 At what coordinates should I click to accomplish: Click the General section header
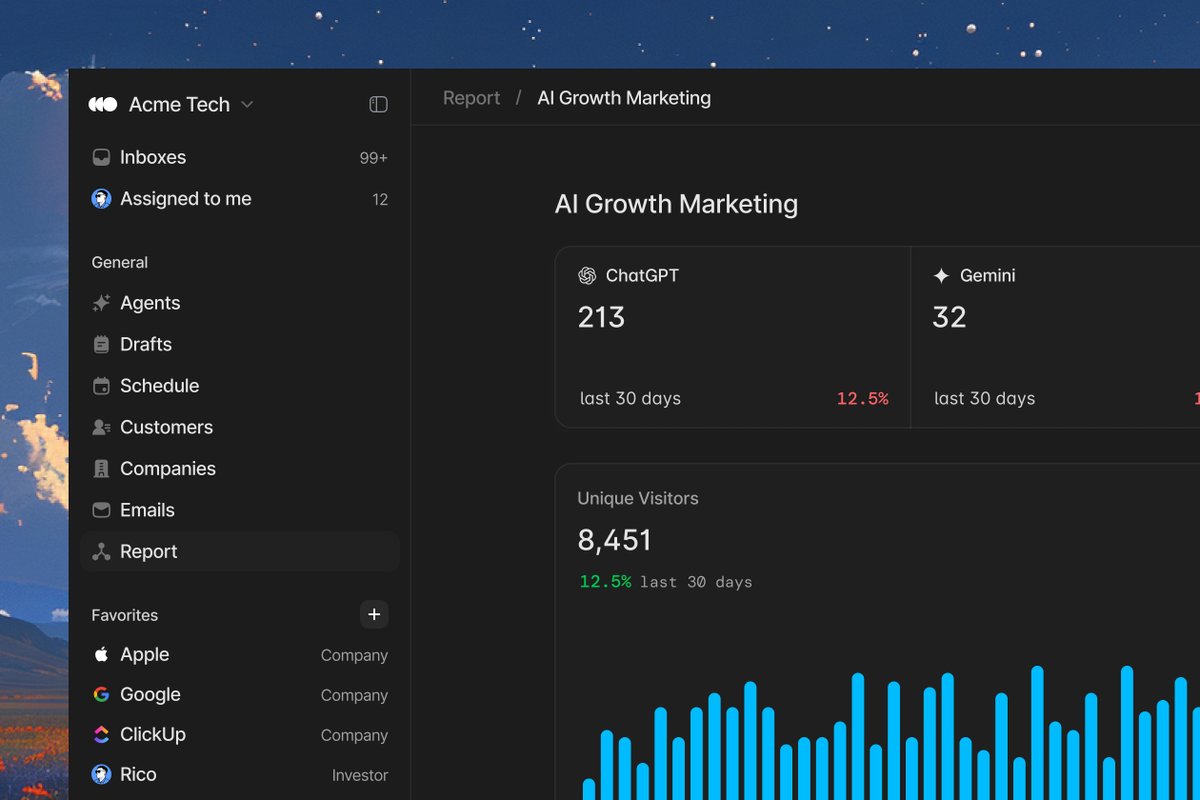point(120,262)
